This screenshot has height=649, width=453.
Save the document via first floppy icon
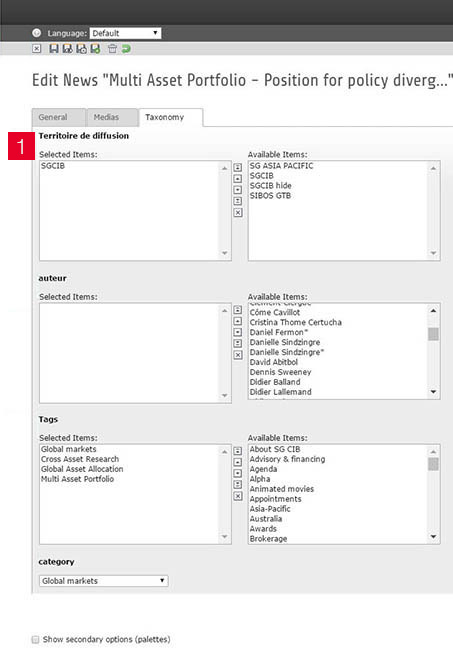point(53,49)
